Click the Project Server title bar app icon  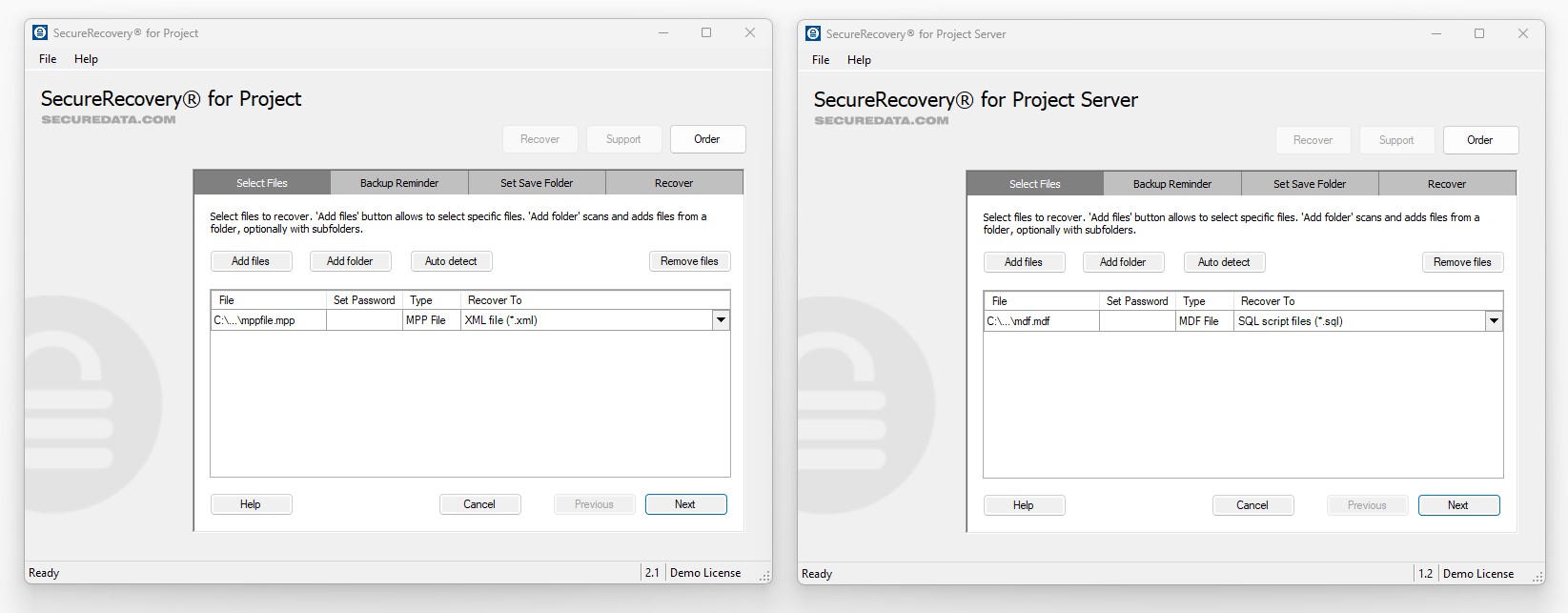click(813, 33)
